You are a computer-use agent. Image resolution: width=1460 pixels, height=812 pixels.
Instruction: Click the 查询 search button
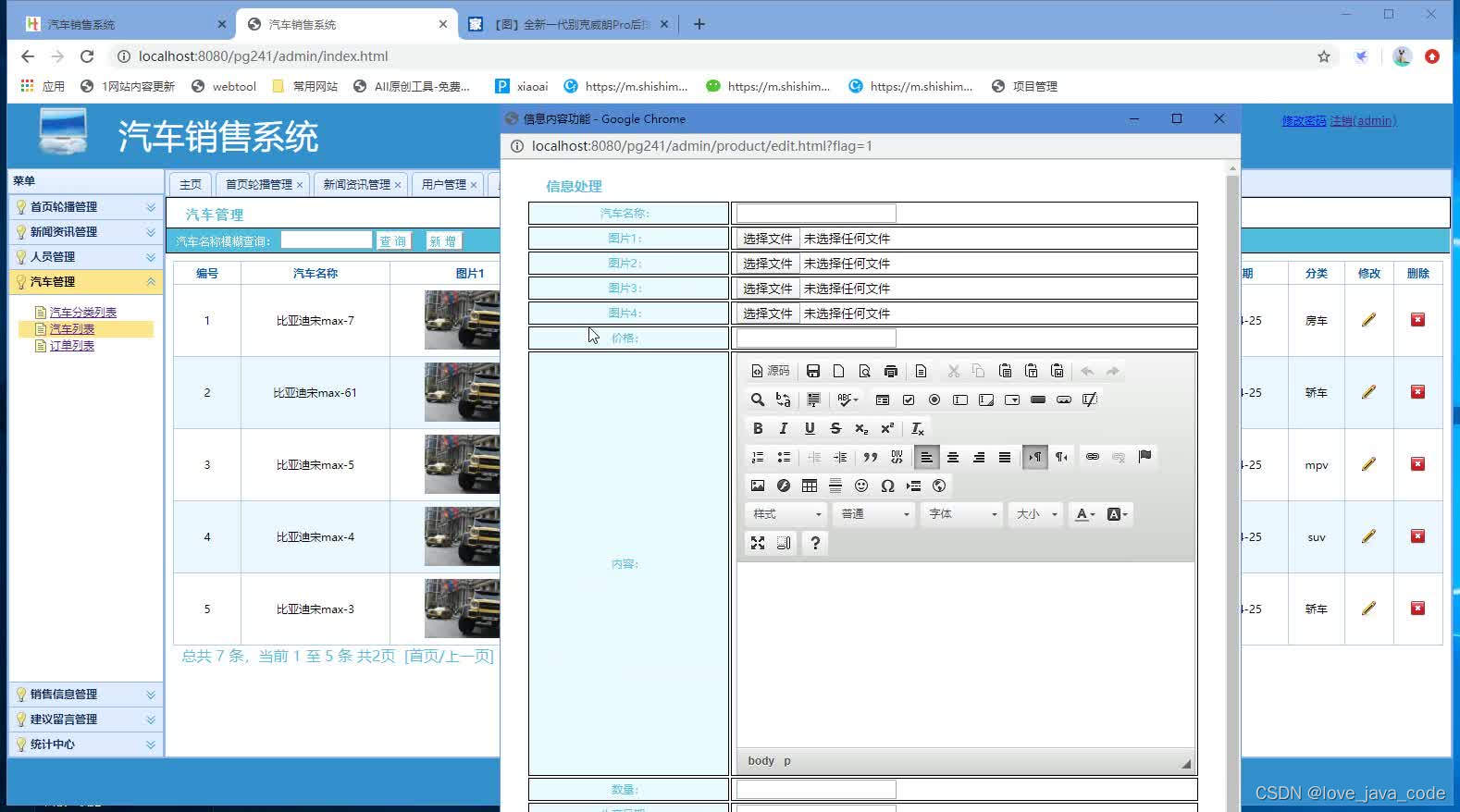point(393,241)
